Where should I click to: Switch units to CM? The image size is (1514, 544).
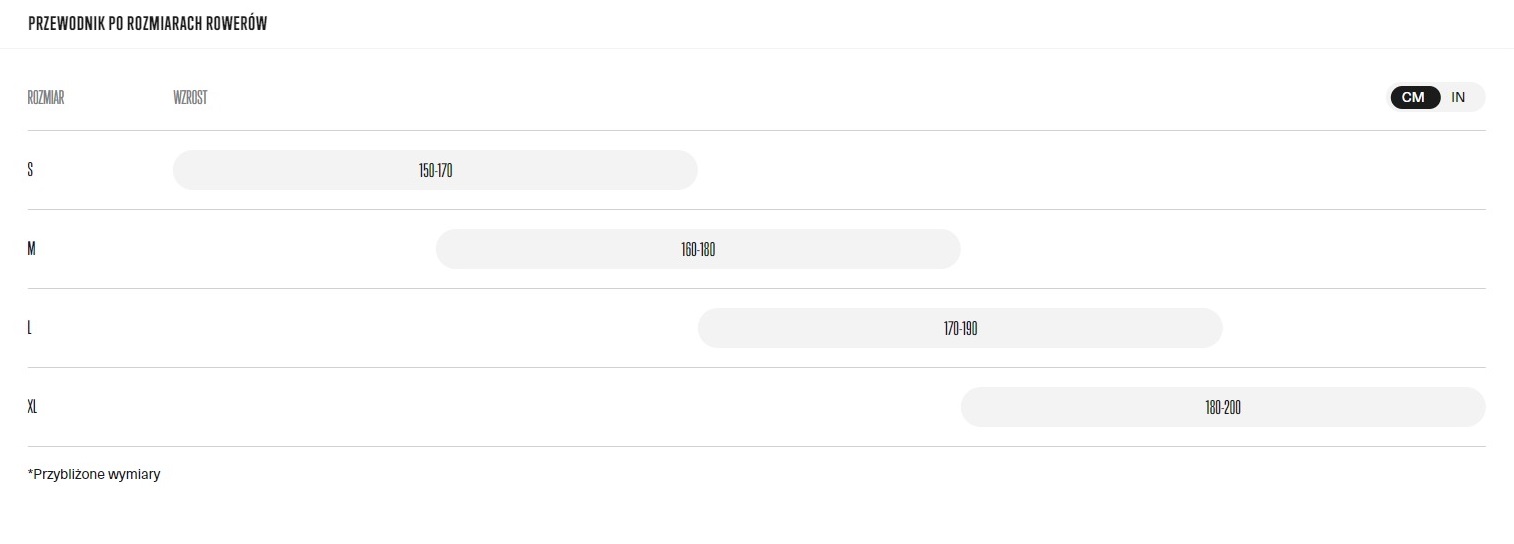pyautogui.click(x=1414, y=97)
